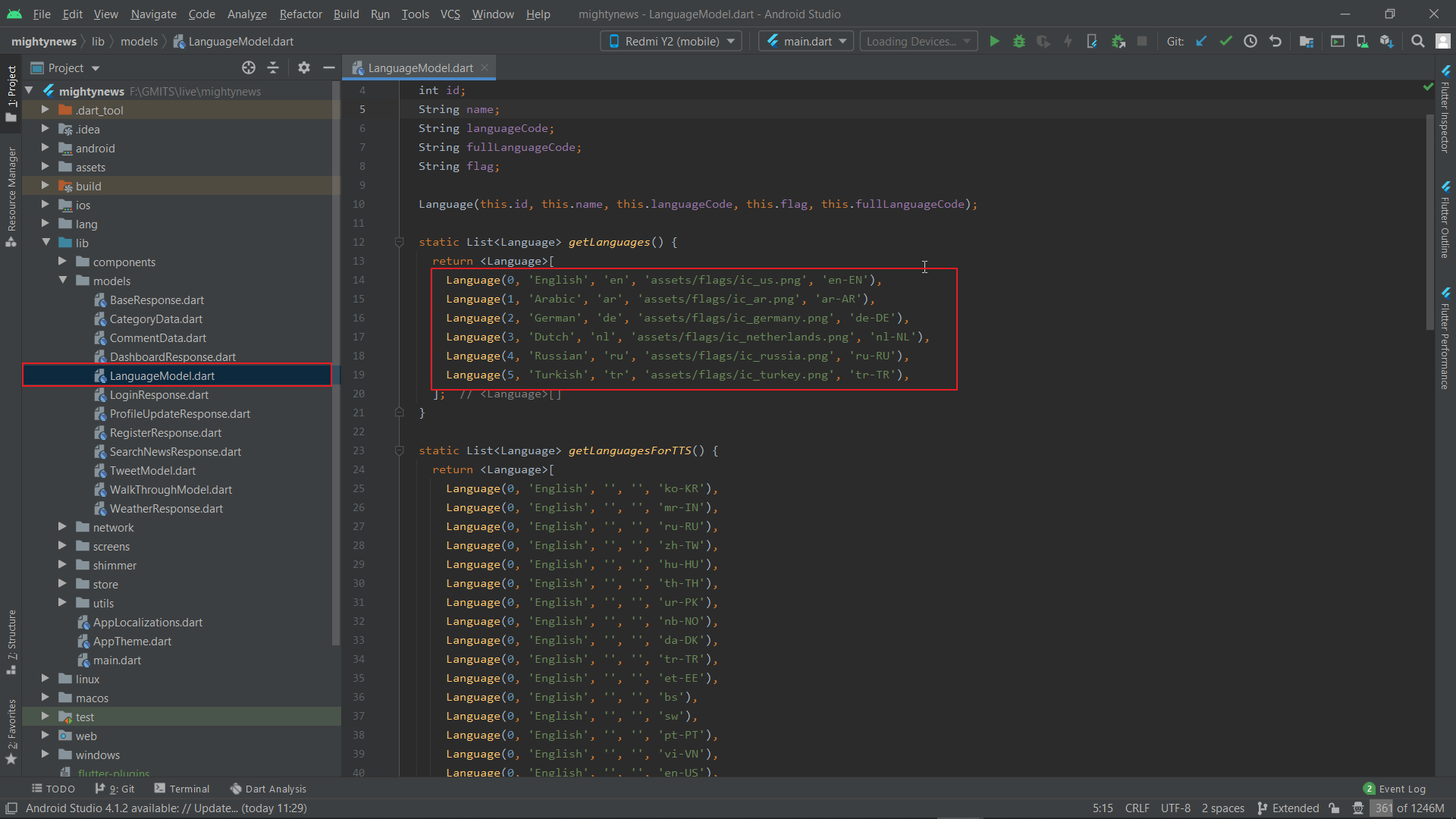Click the models breadcrumb in navigation bar
Viewport: 1456px width, 819px height.
[x=139, y=42]
